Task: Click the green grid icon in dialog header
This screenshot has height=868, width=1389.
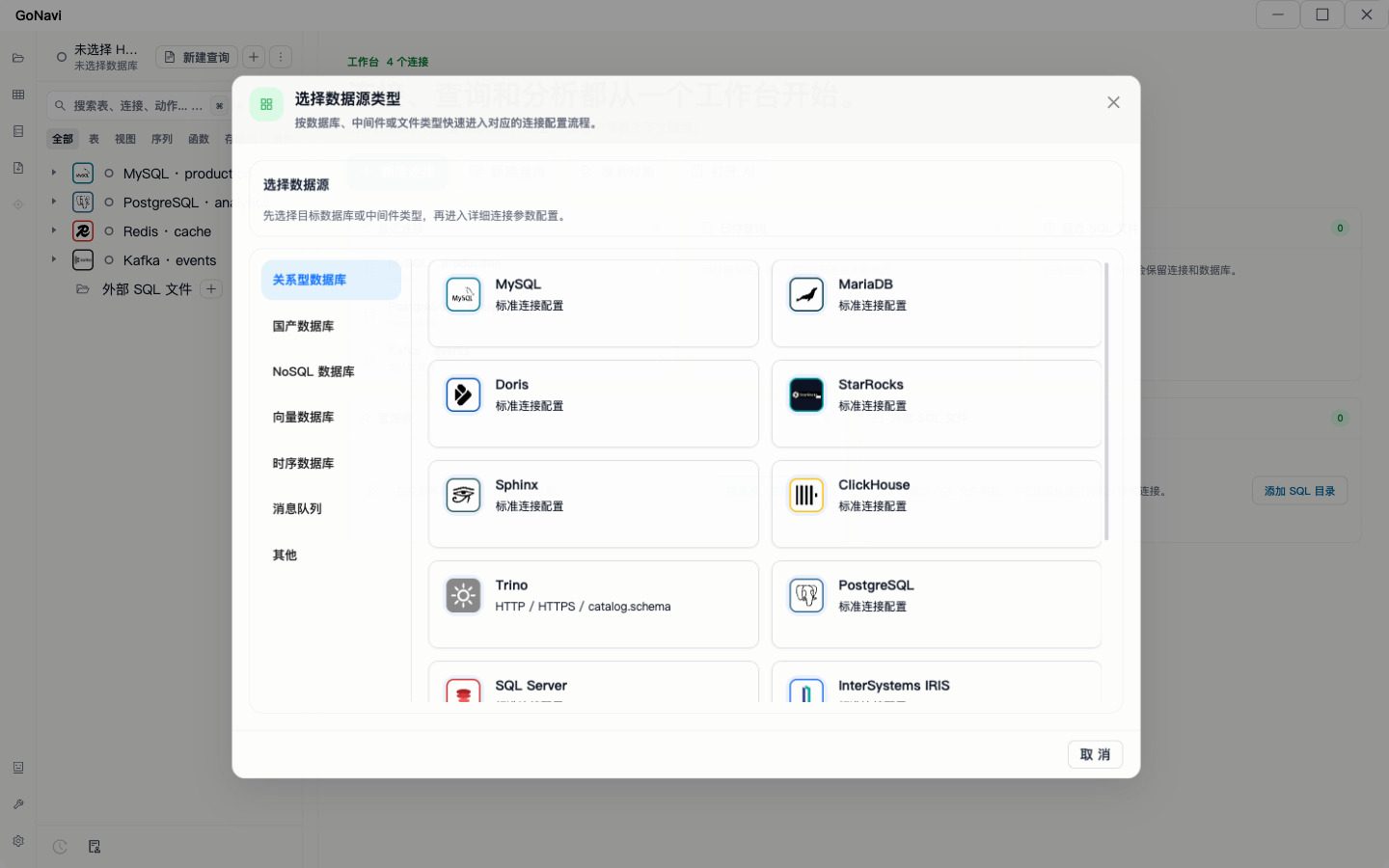Action: tap(266, 104)
